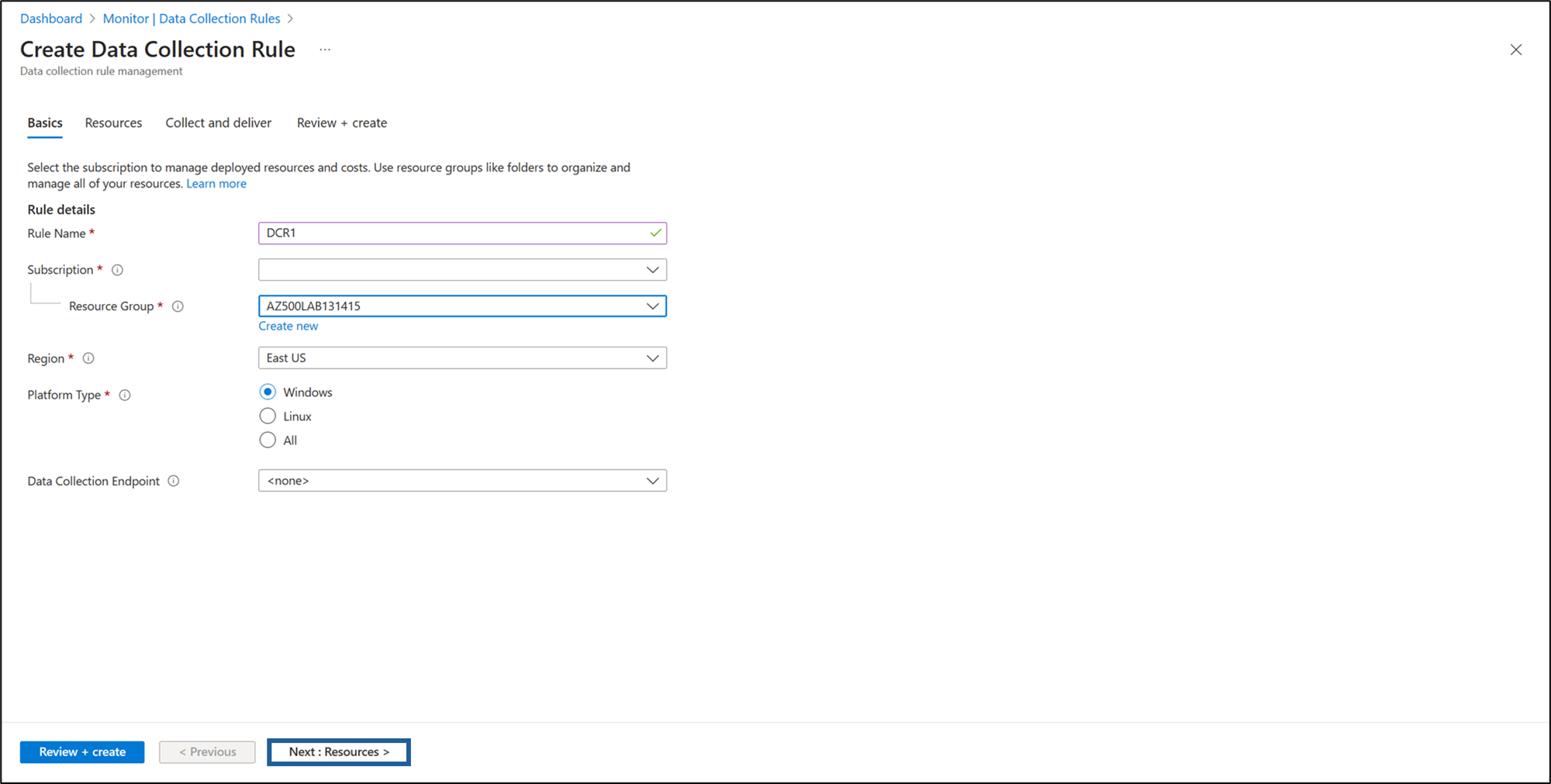
Task: Expand the Subscription dropdown
Action: coord(462,270)
